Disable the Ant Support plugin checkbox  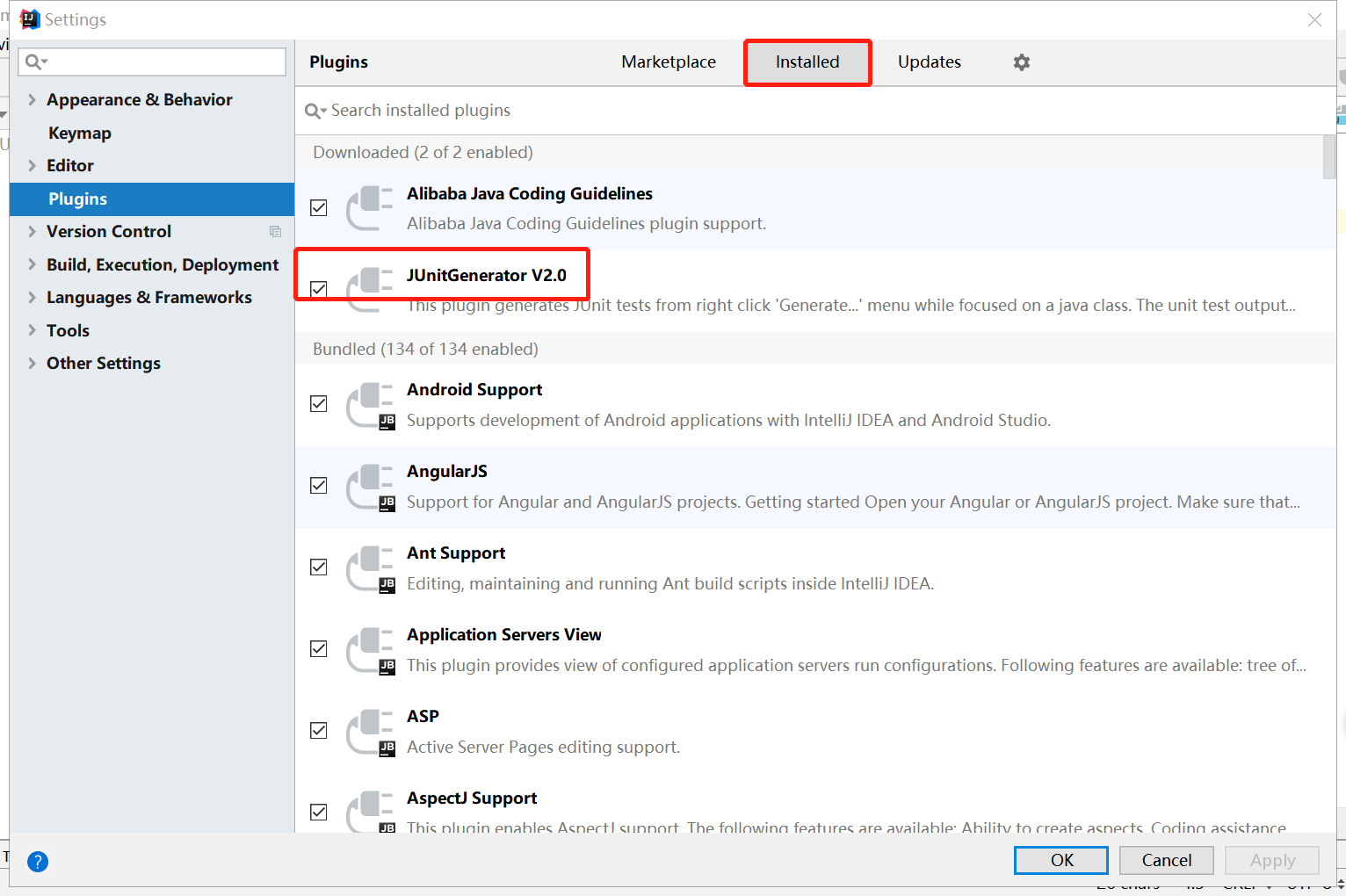click(319, 567)
